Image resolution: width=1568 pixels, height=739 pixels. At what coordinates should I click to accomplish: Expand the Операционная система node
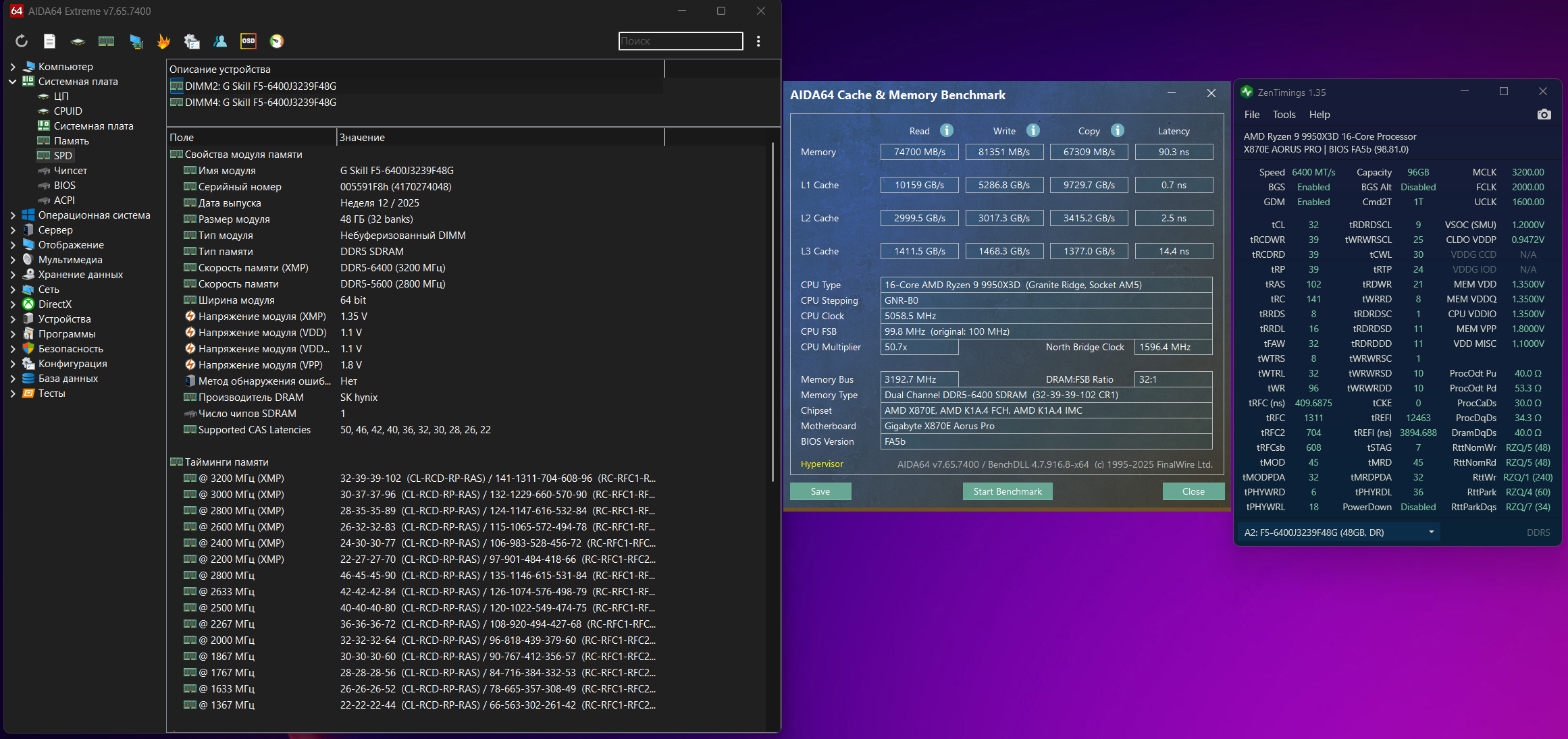coord(13,215)
